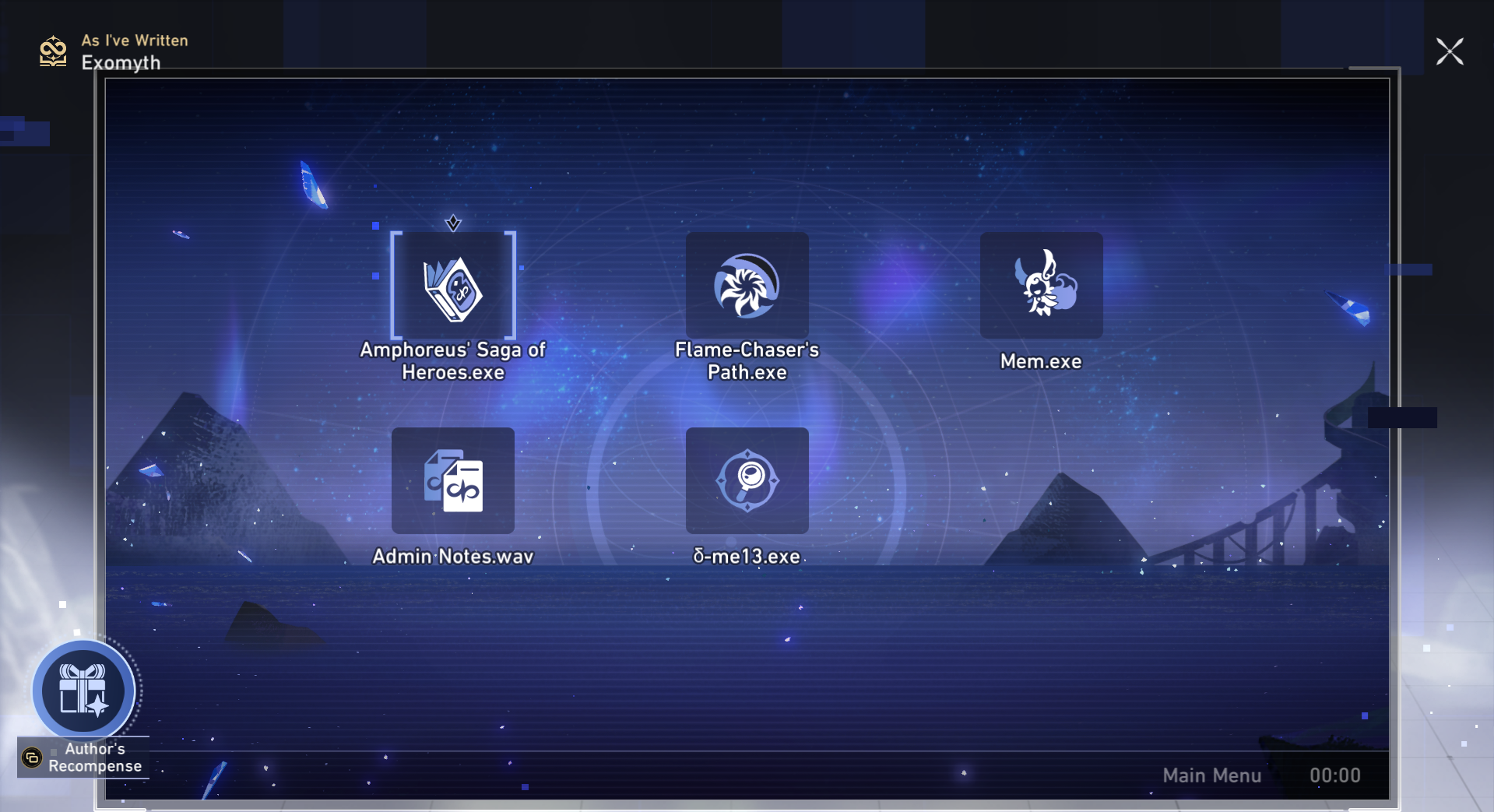The height and width of the screenshot is (812, 1494).
Task: Open the Mem.exe character icon
Action: pos(1042,286)
